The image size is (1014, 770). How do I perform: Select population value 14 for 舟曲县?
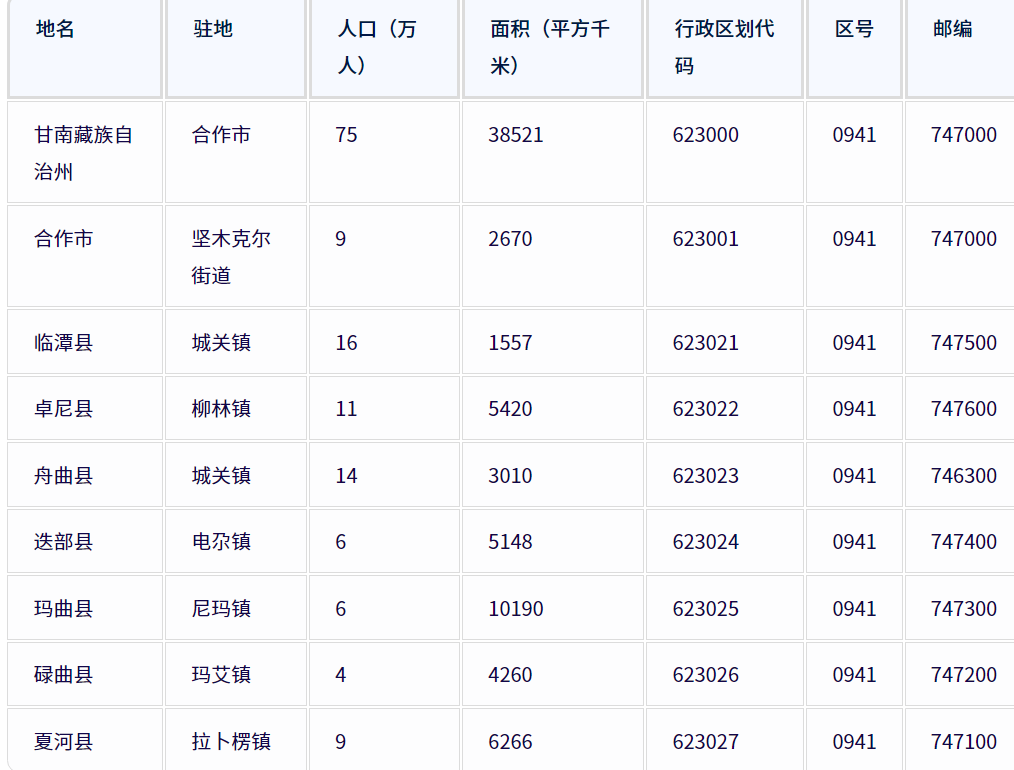coord(346,475)
